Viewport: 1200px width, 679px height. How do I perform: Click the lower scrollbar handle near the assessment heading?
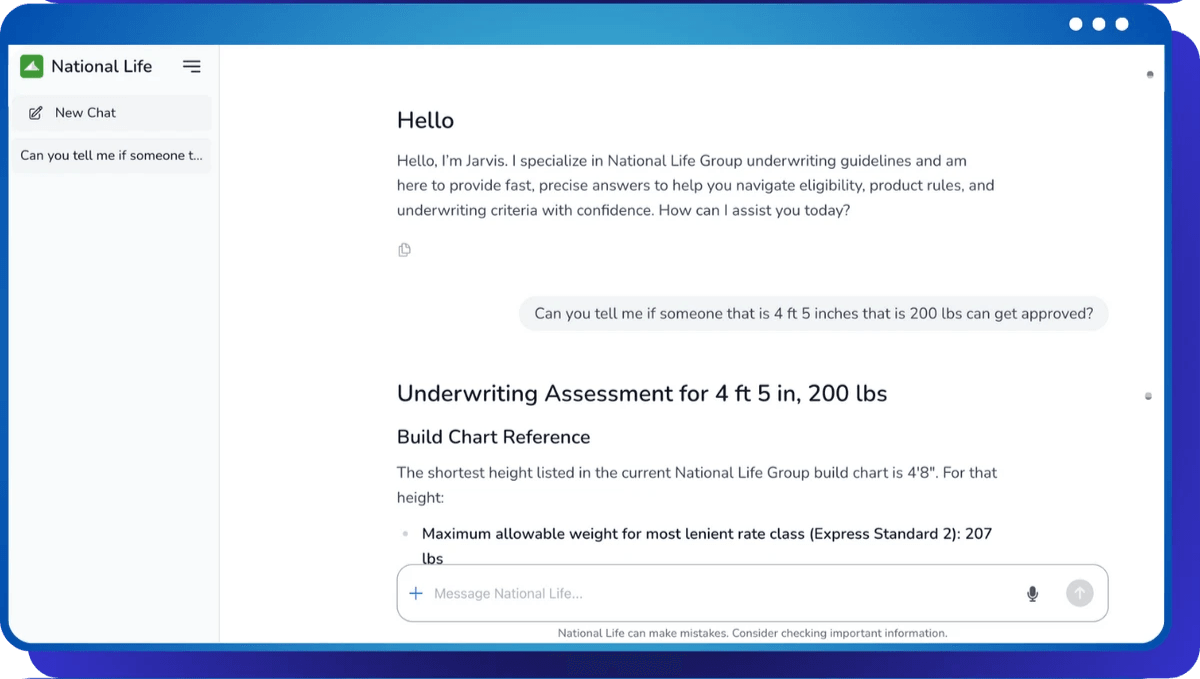pyautogui.click(x=1148, y=396)
